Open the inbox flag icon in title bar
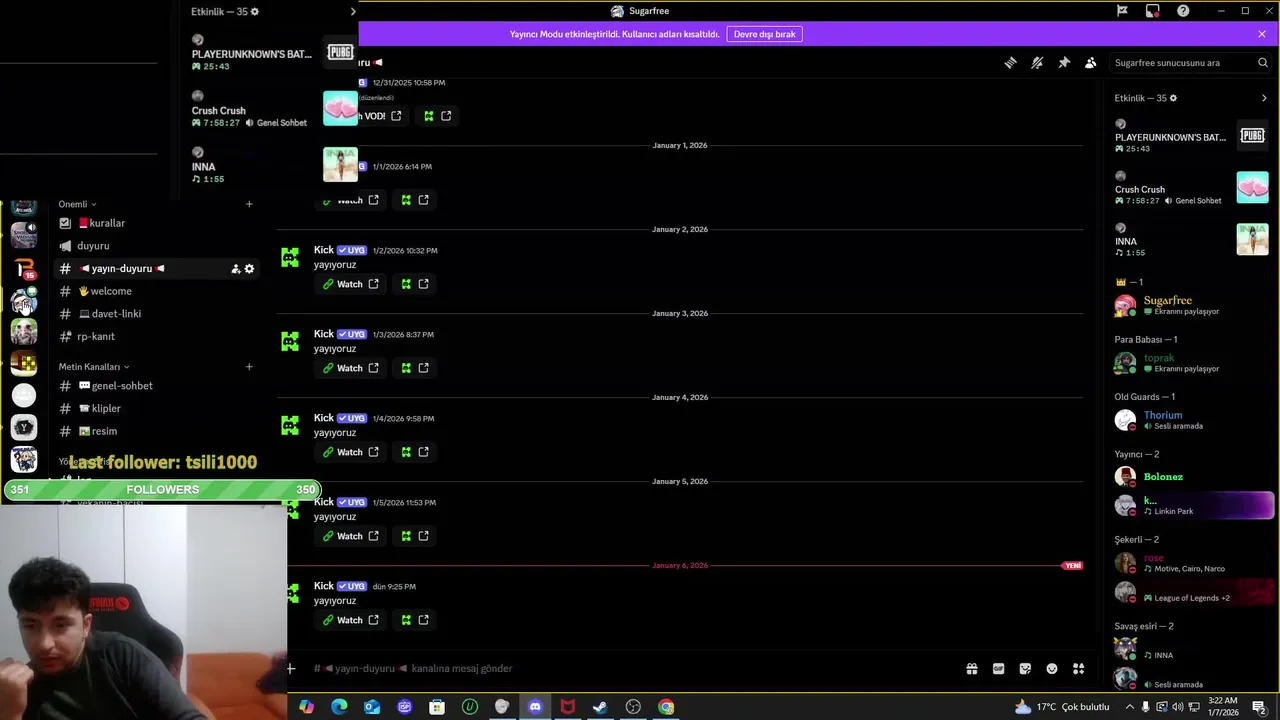This screenshot has width=1280, height=720. click(x=1122, y=11)
